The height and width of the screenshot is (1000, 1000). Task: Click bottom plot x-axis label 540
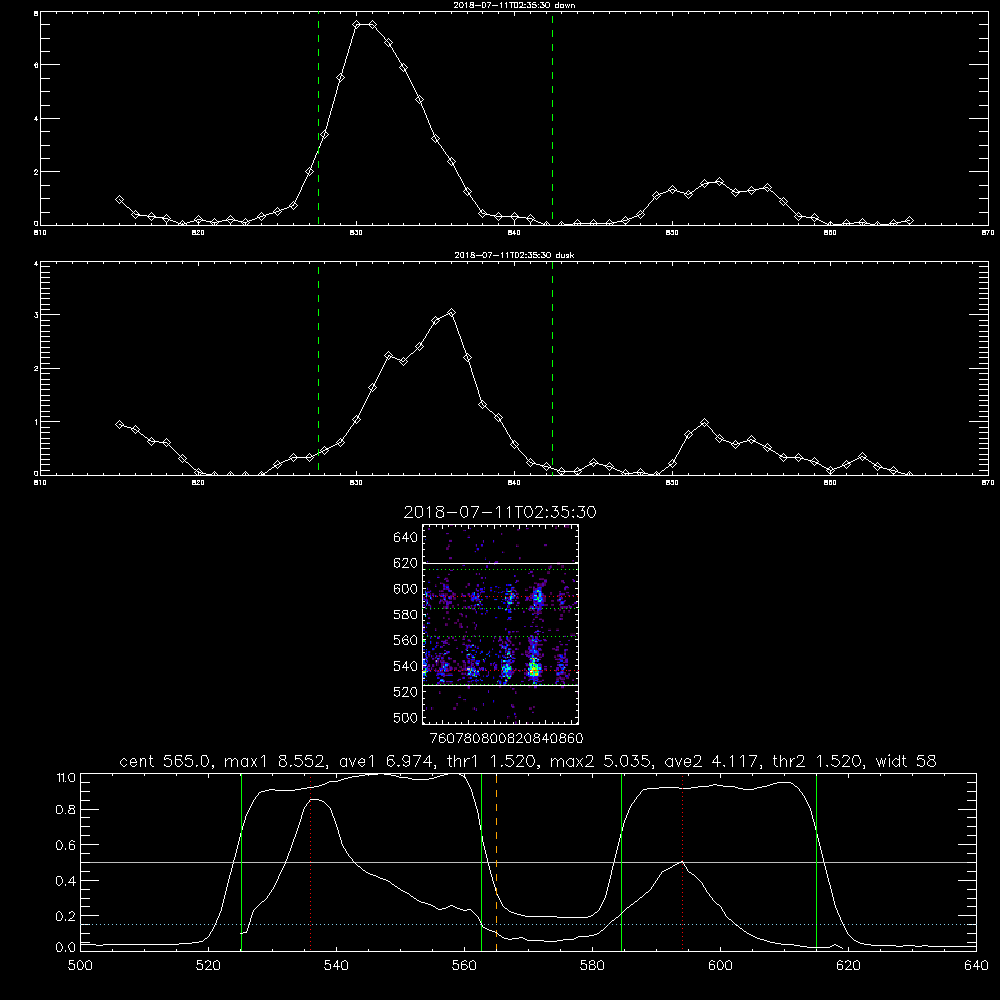pyautogui.click(x=336, y=966)
